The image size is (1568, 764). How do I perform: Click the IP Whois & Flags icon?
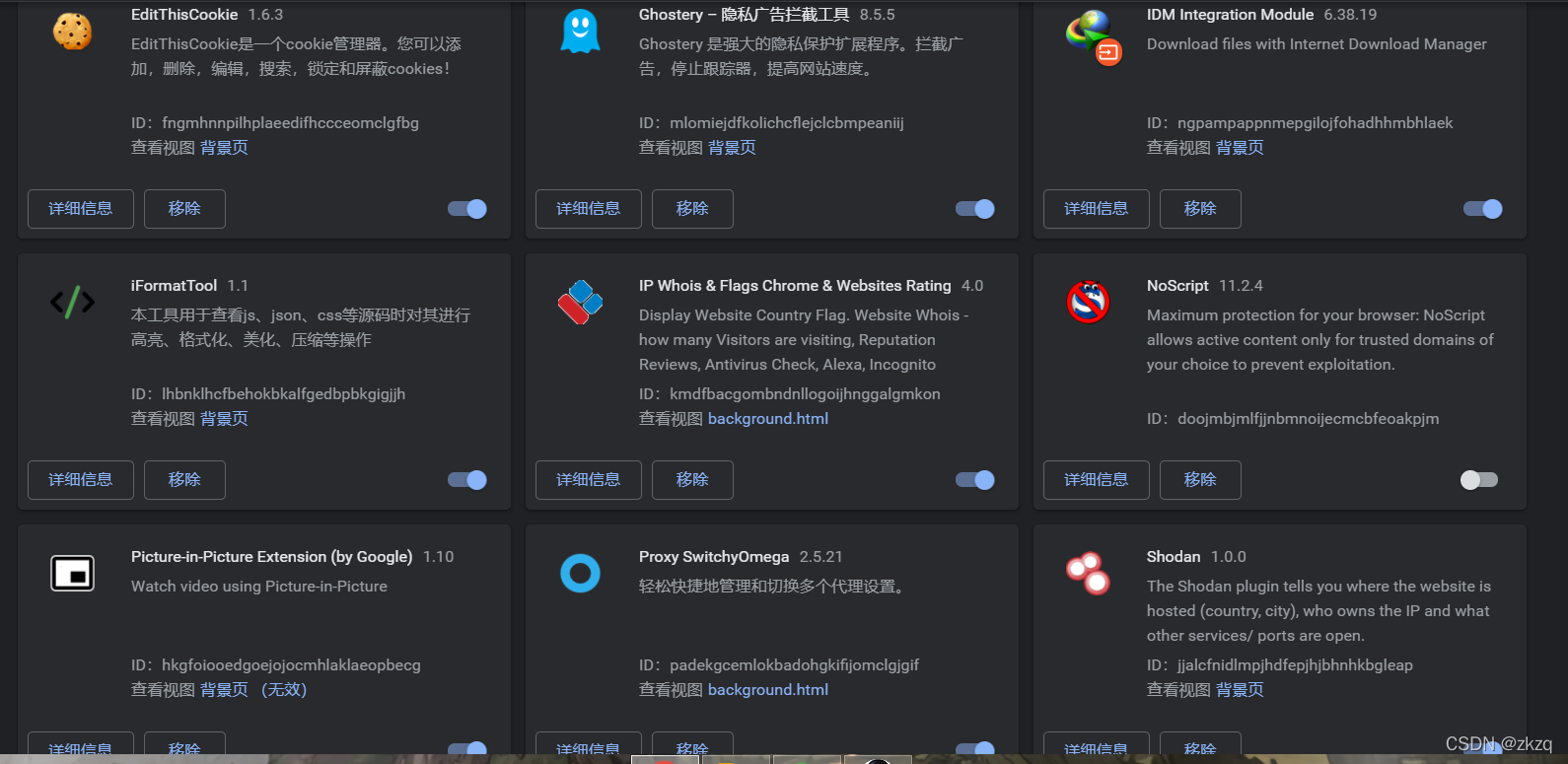click(580, 303)
